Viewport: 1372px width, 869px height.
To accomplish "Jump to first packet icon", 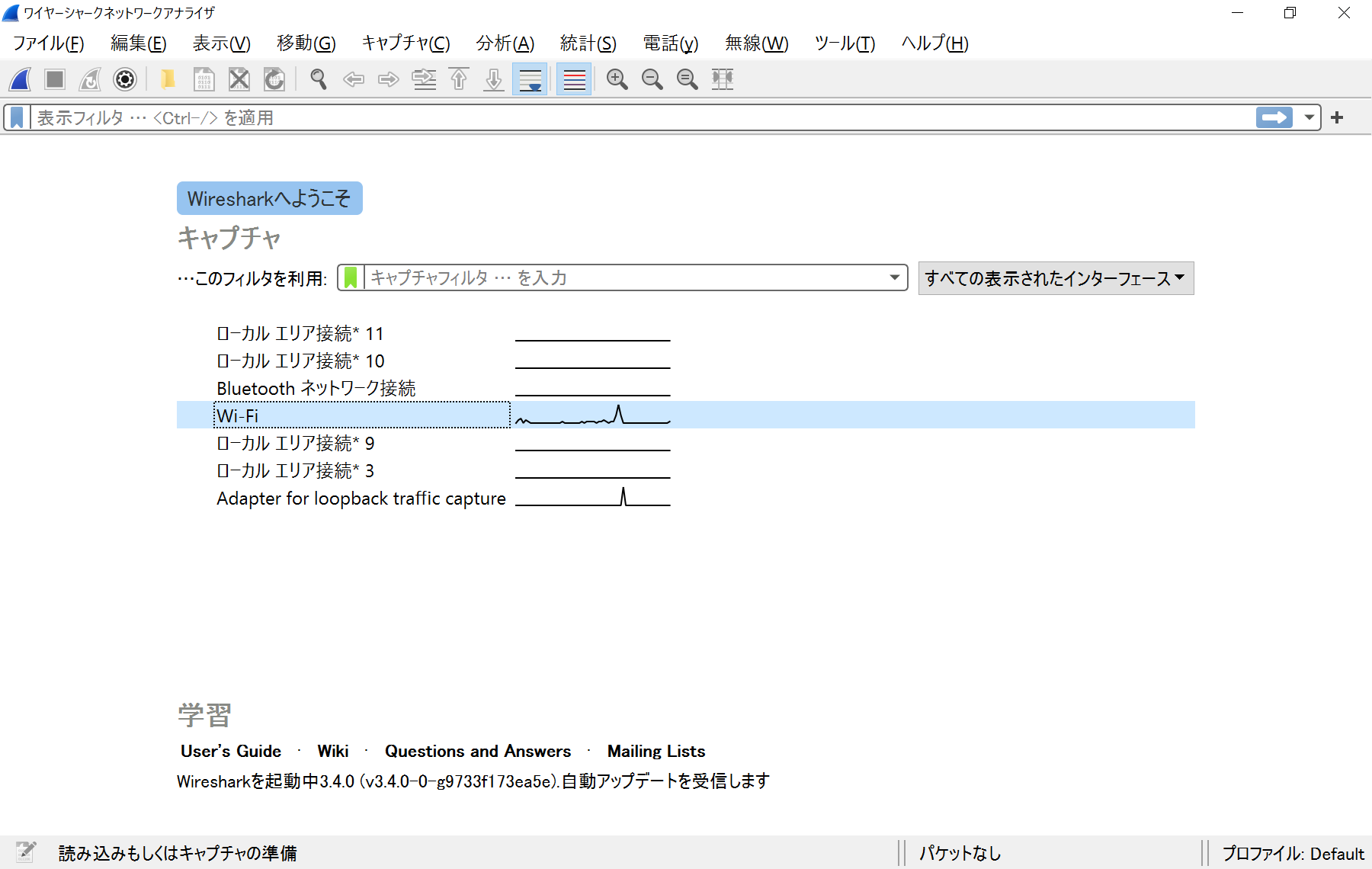I will (x=459, y=79).
